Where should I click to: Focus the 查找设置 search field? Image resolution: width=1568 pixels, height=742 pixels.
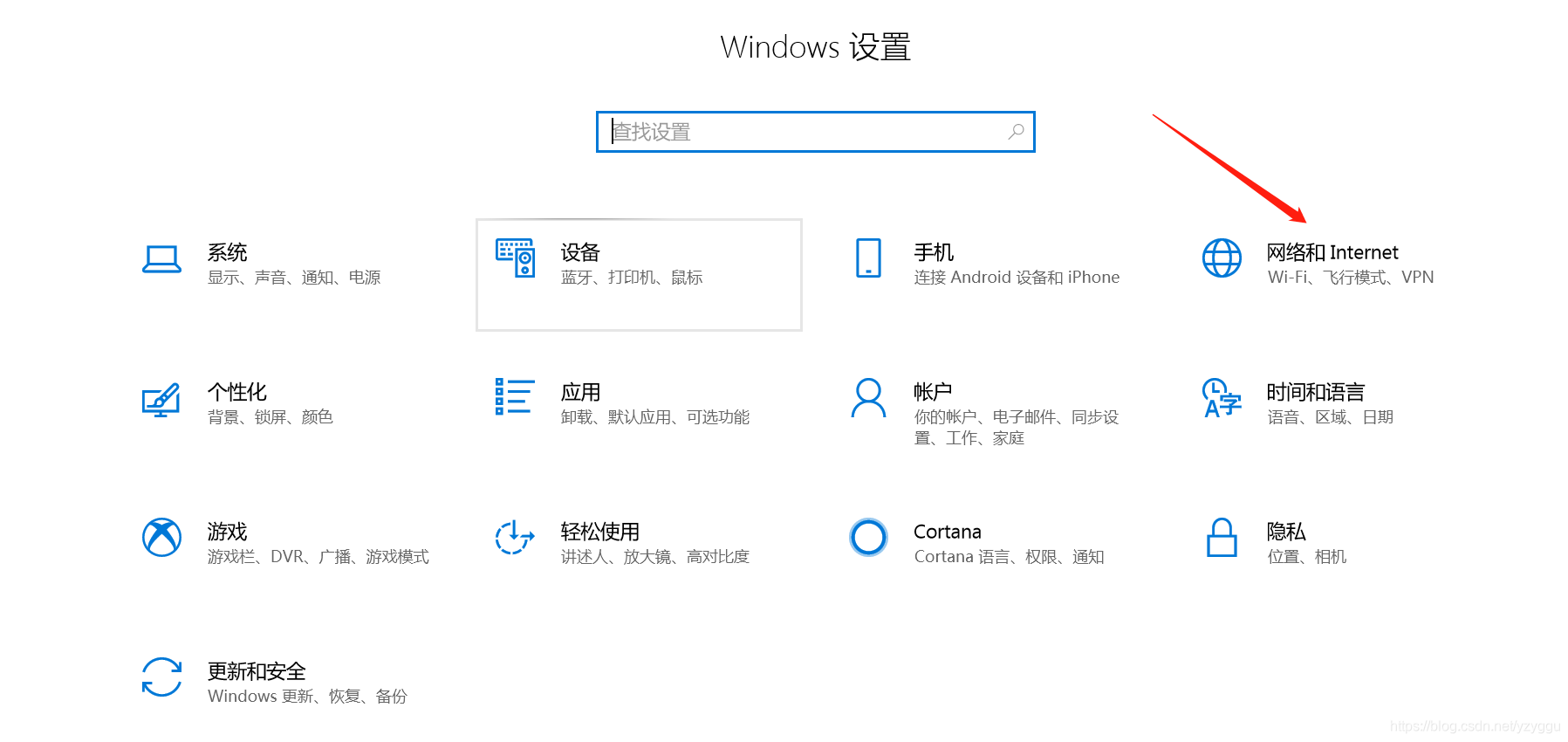(x=815, y=132)
